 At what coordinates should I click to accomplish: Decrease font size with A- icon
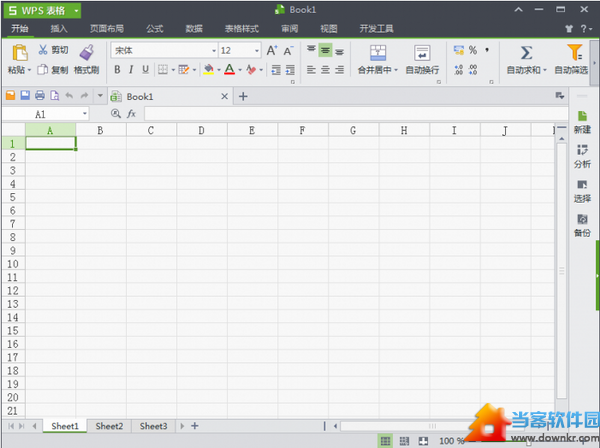[288, 51]
